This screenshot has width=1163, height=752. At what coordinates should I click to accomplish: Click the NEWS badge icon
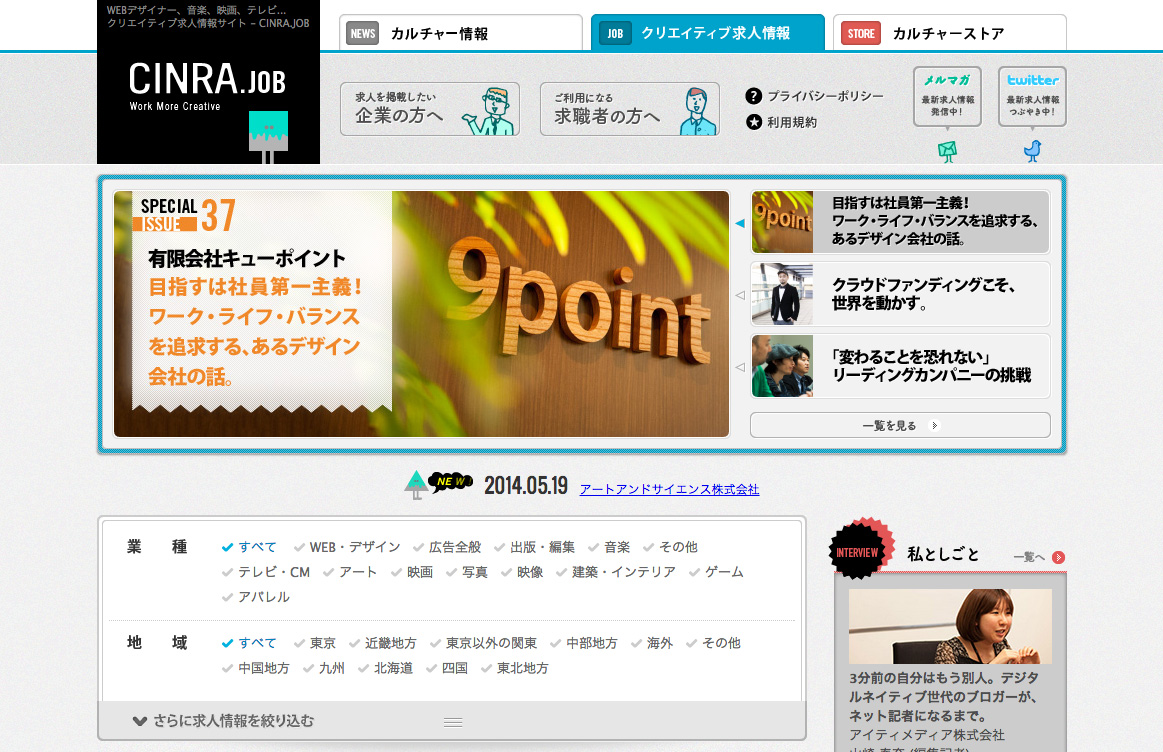click(x=363, y=33)
